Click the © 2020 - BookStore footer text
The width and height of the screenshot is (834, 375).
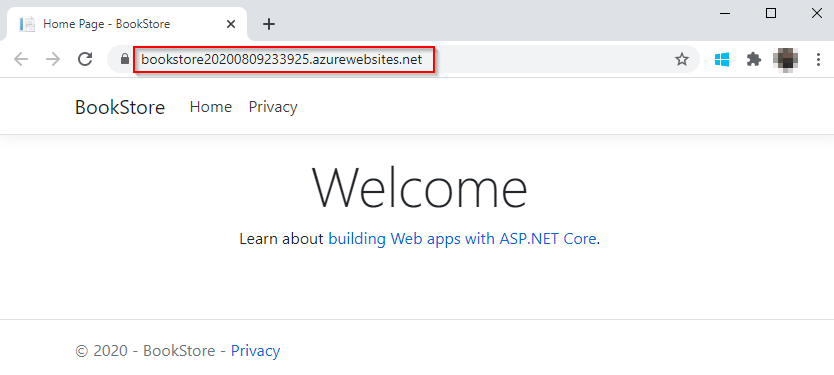tap(145, 351)
